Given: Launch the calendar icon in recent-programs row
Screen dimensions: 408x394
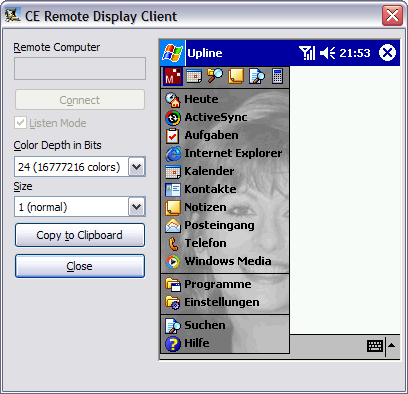Looking at the screenshot, I should tap(194, 76).
